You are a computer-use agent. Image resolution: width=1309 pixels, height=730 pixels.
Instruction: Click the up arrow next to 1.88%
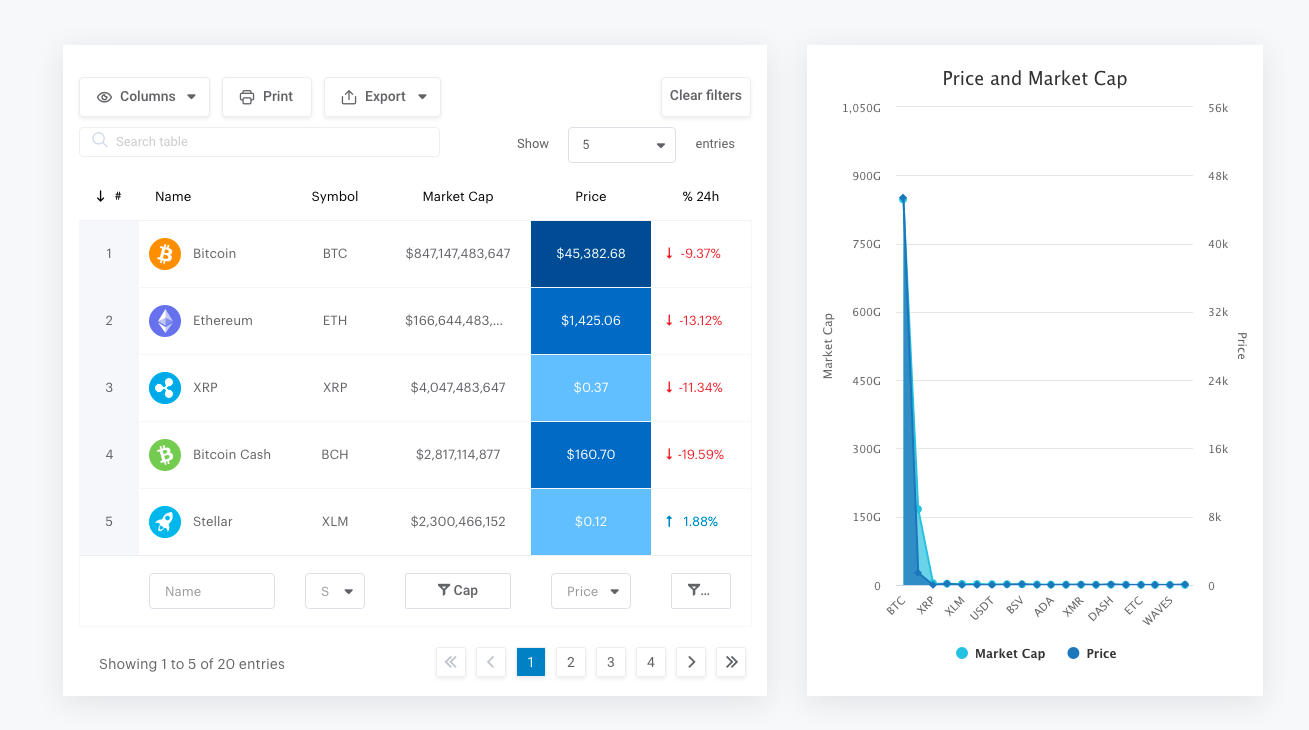pos(669,522)
